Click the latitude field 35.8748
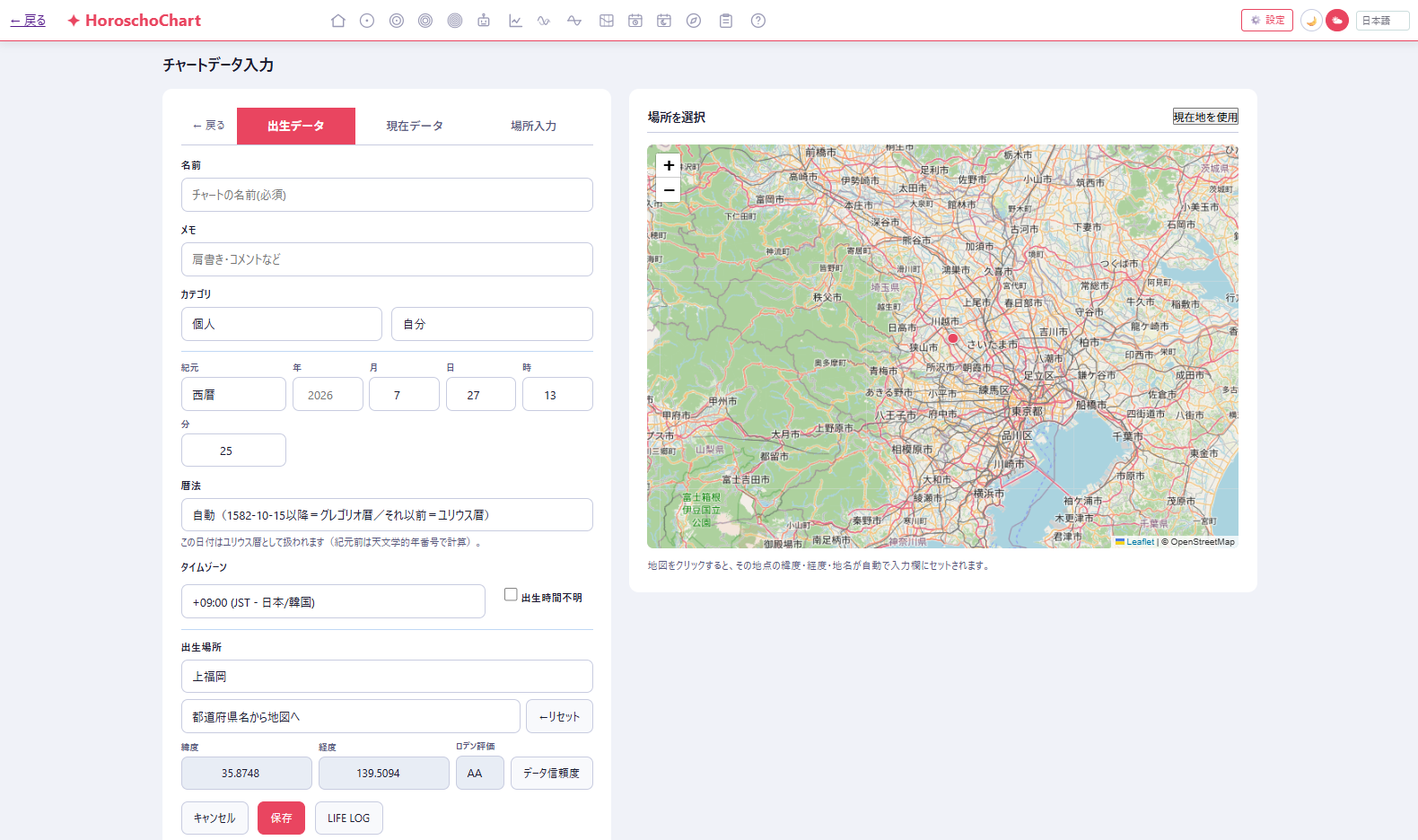 coord(247,773)
